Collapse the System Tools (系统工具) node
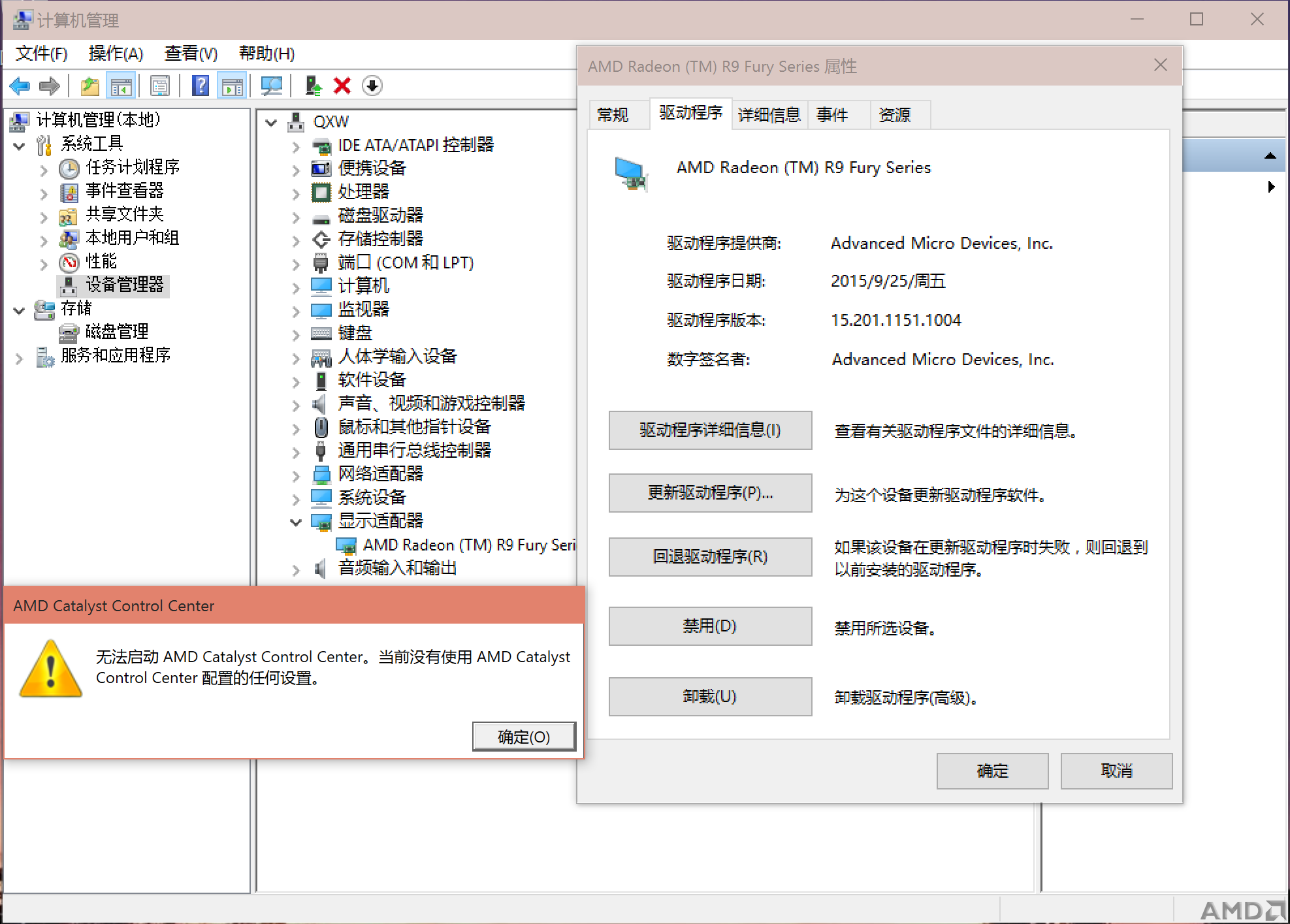The image size is (1290, 924). [20, 146]
